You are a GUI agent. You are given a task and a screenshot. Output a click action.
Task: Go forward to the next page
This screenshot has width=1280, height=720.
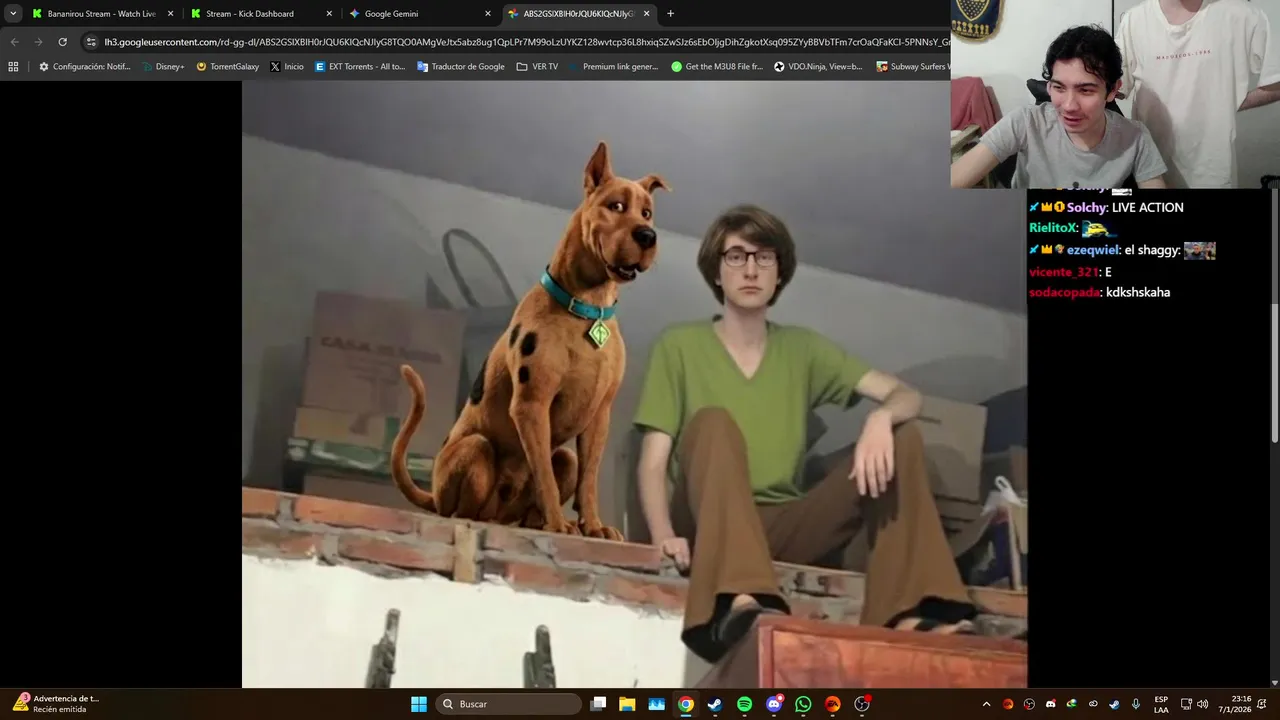(38, 42)
